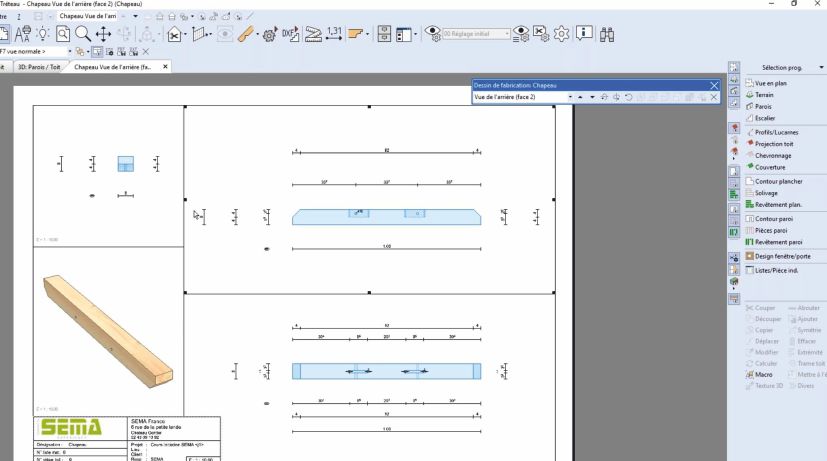827x461 pixels.
Task: Close the 'Chapeau Vue de l'arrière' tab
Action: pyautogui.click(x=165, y=67)
